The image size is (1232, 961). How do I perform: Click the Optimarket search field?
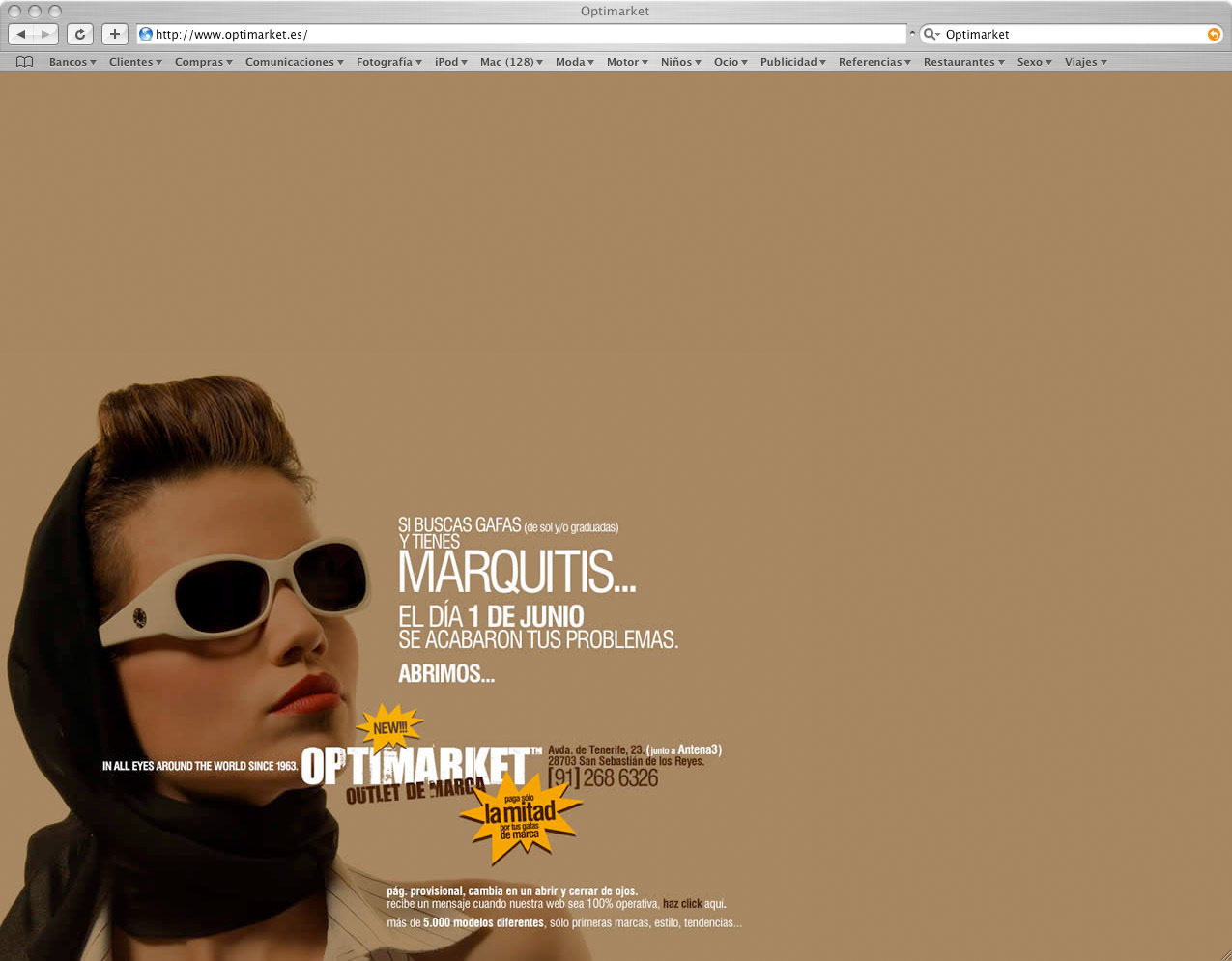pos(1071,34)
